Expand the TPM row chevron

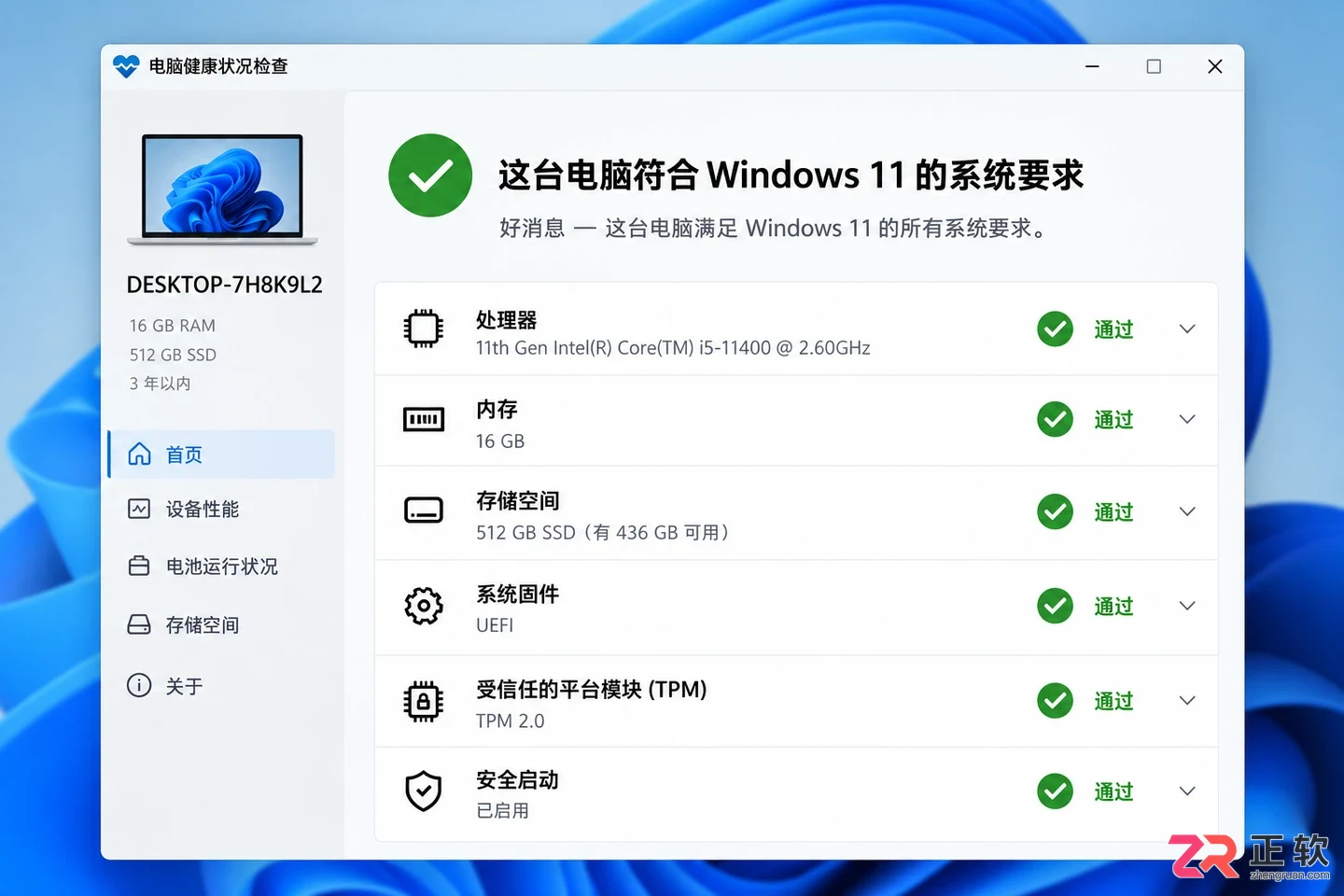(x=1187, y=701)
